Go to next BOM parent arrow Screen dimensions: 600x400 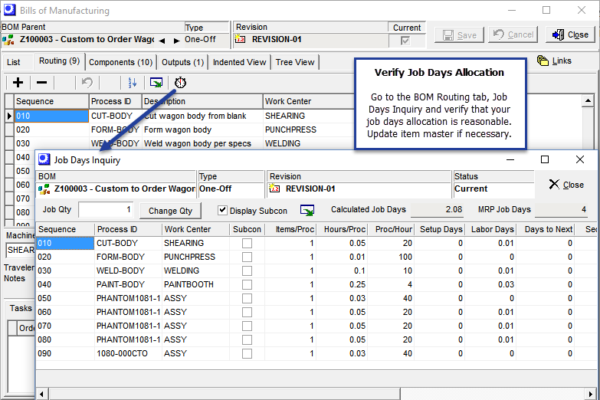click(x=176, y=40)
